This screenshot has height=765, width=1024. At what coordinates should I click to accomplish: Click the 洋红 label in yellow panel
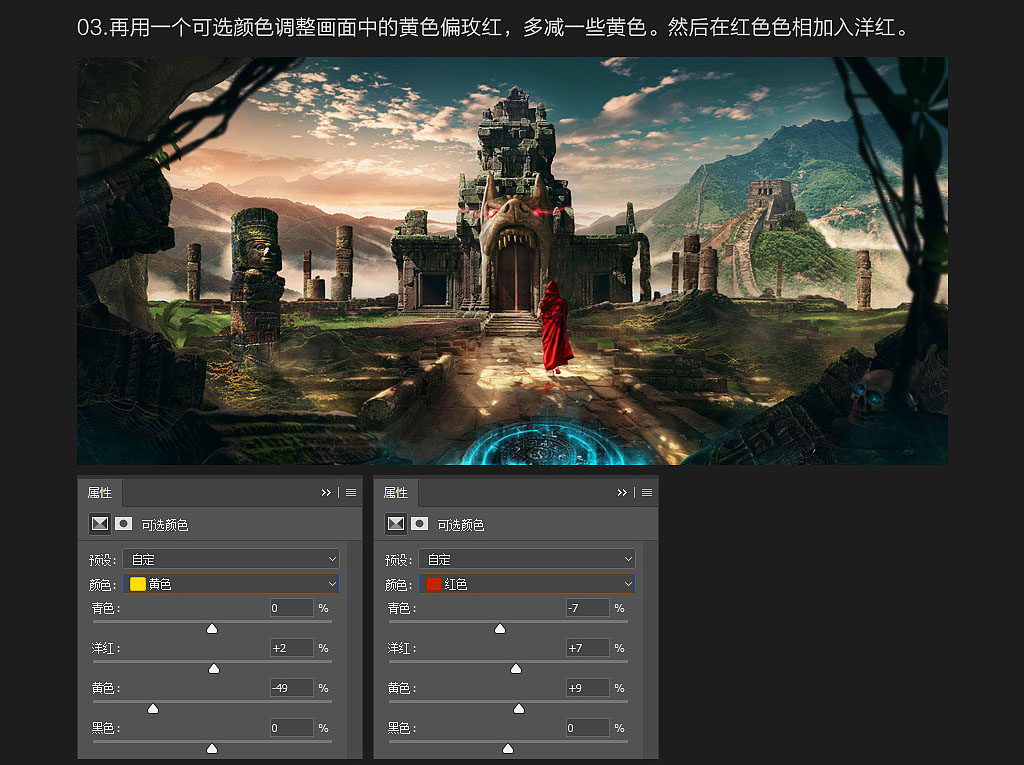(x=106, y=648)
